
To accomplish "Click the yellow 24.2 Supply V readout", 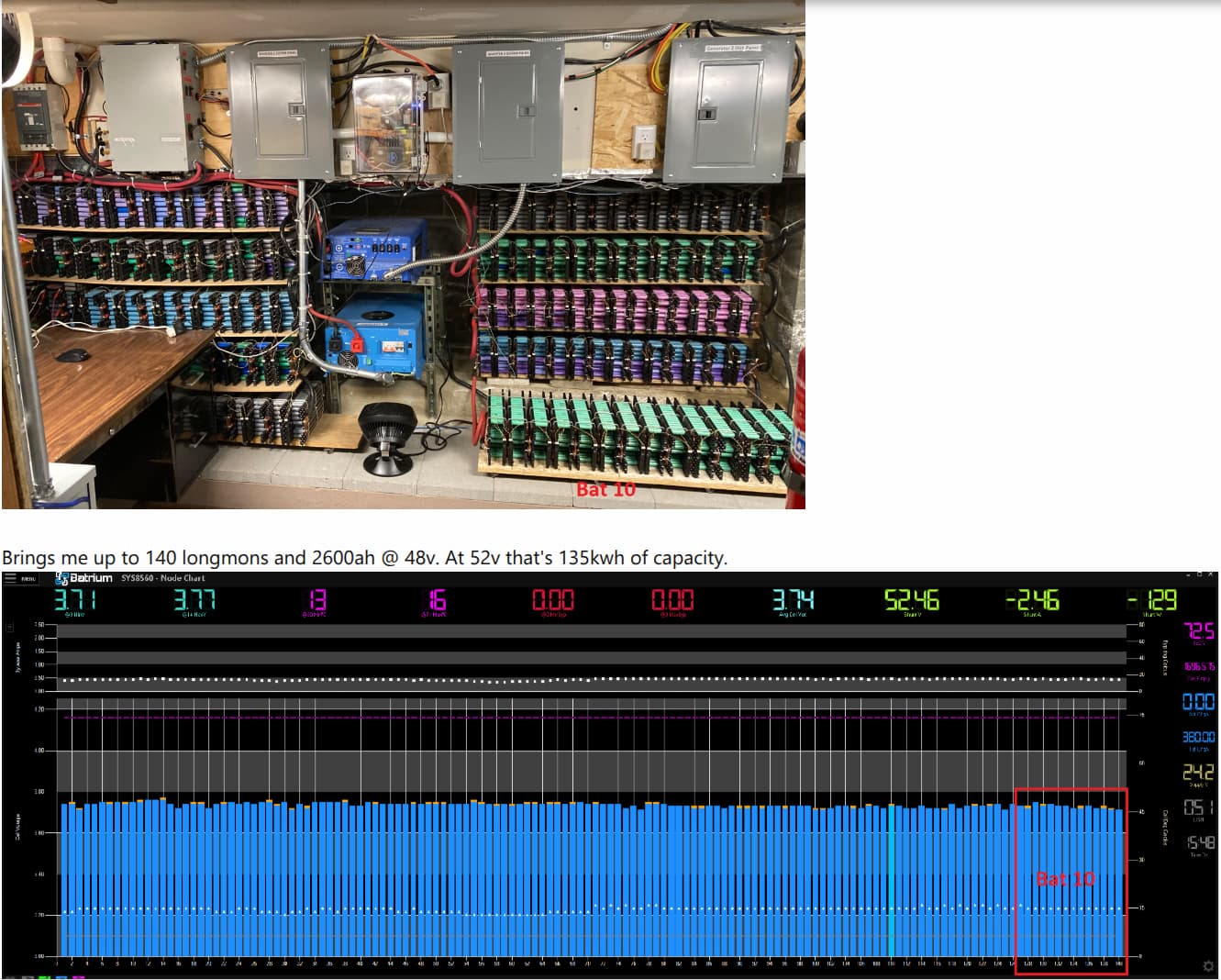I will 1198,773.
